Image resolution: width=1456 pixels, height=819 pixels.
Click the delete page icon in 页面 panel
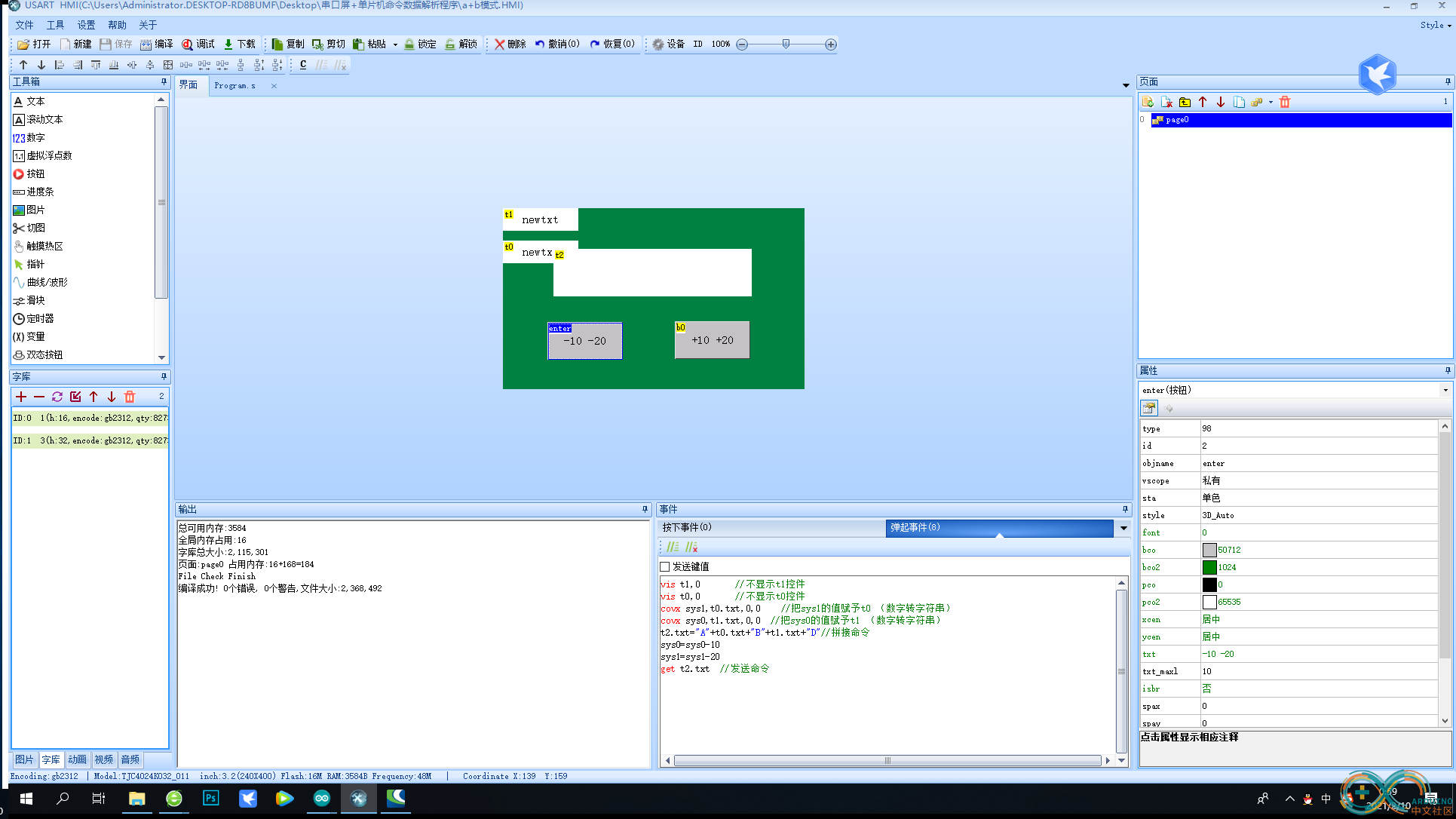[x=1166, y=102]
